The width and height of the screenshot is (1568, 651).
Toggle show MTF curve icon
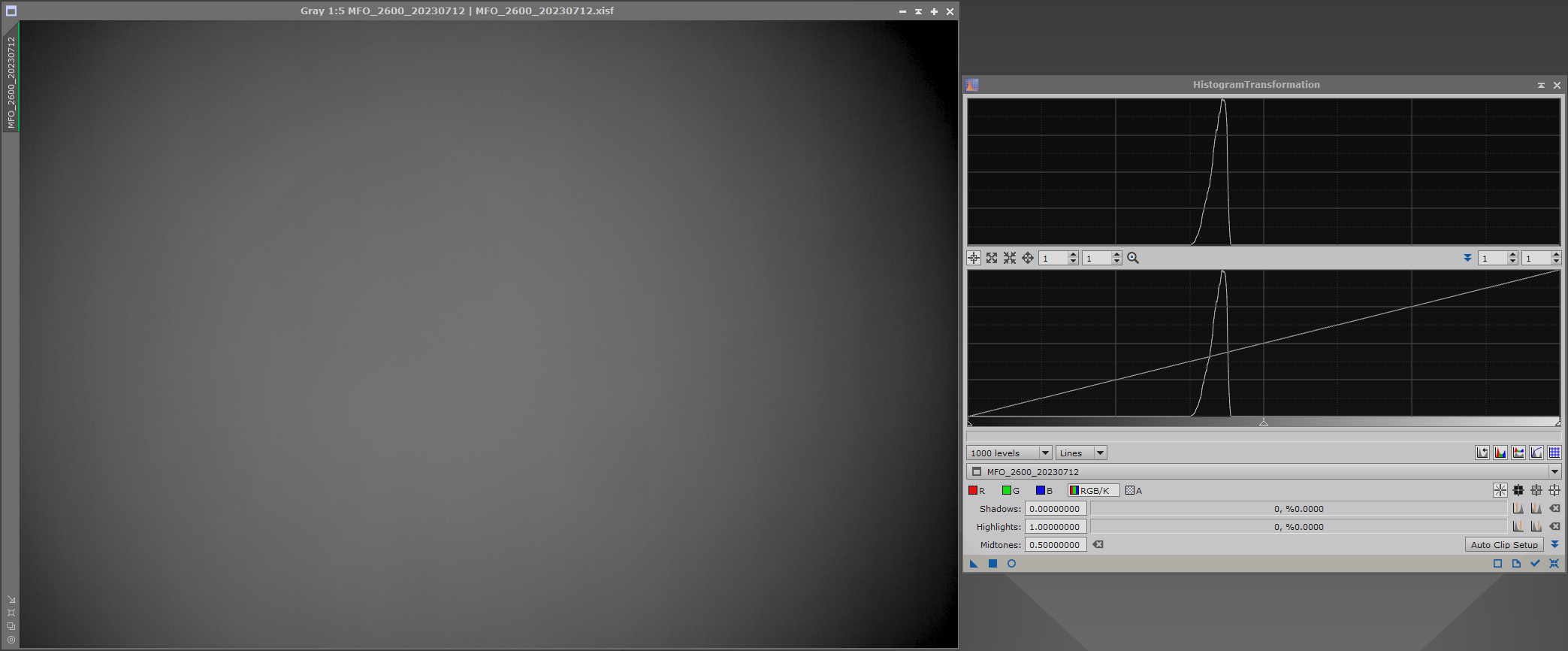click(x=1536, y=453)
